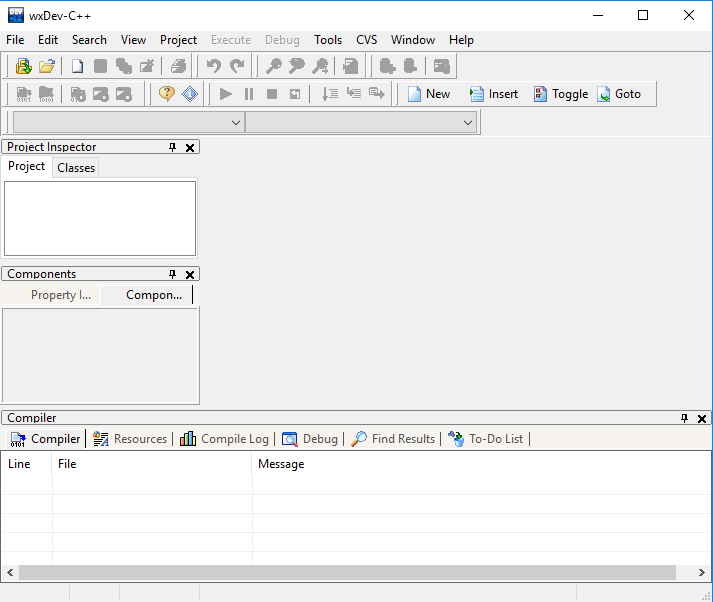713x602 pixels.
Task: Click the compiler list horizontal scrollbar
Action: (x=350, y=572)
